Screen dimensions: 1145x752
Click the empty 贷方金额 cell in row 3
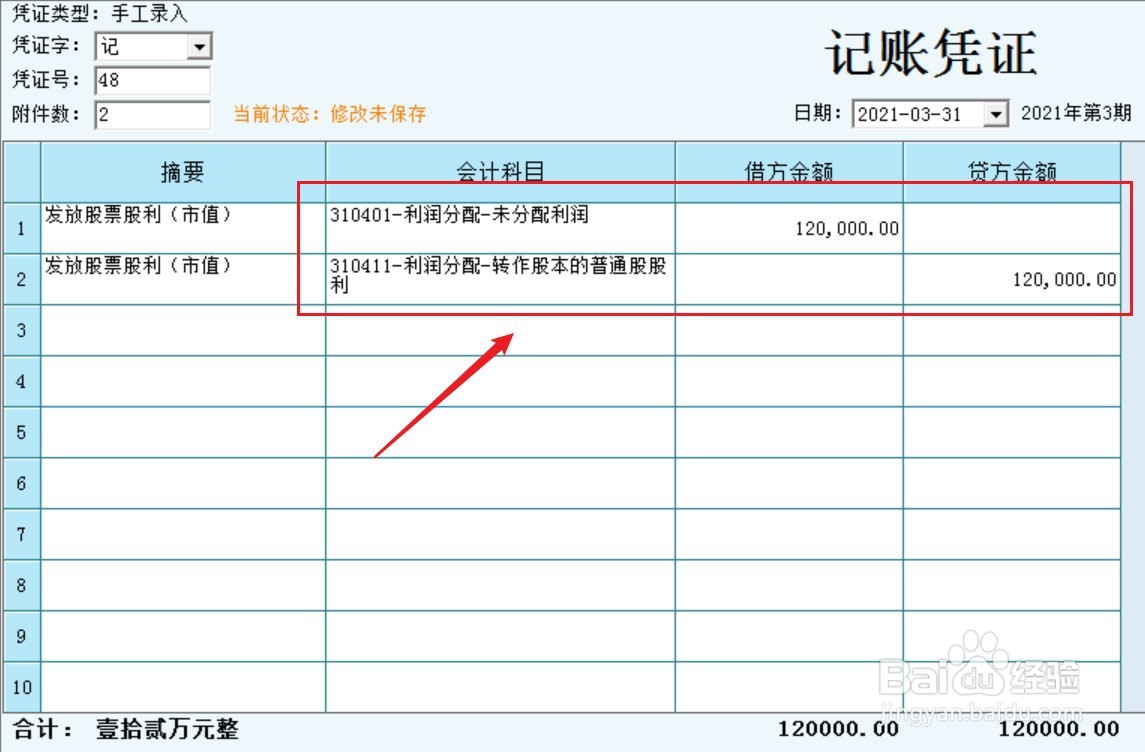pyautogui.click(x=1012, y=331)
